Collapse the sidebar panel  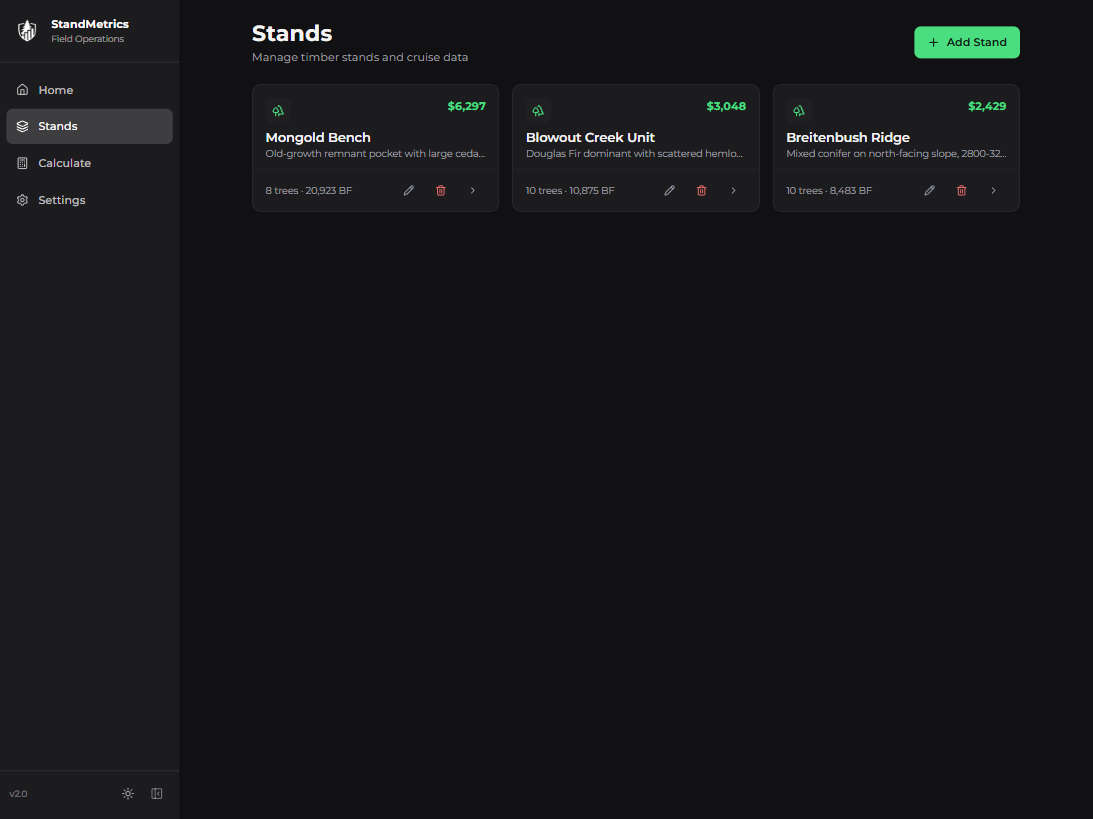coord(157,794)
